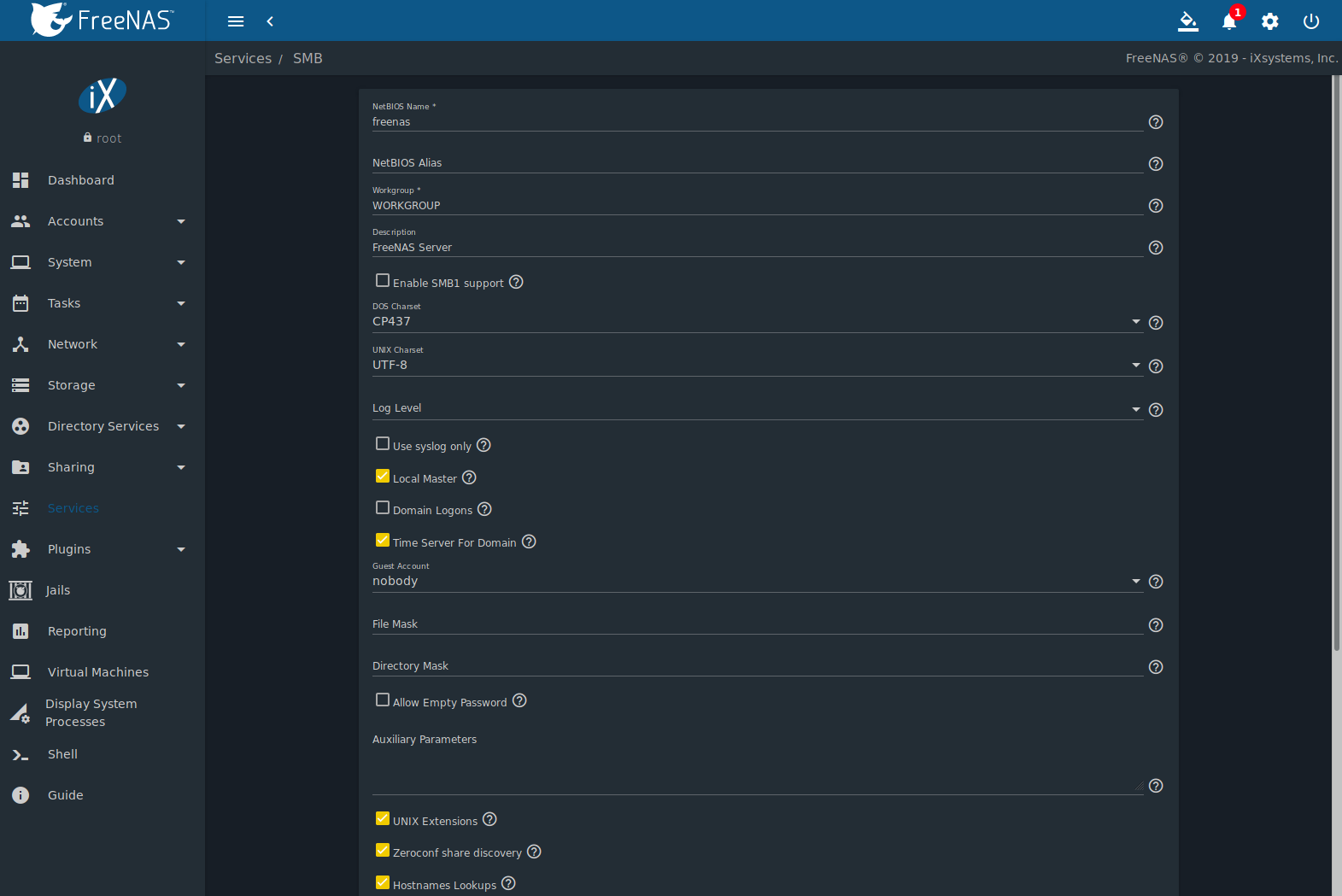Click Services breadcrumb link

pos(243,58)
